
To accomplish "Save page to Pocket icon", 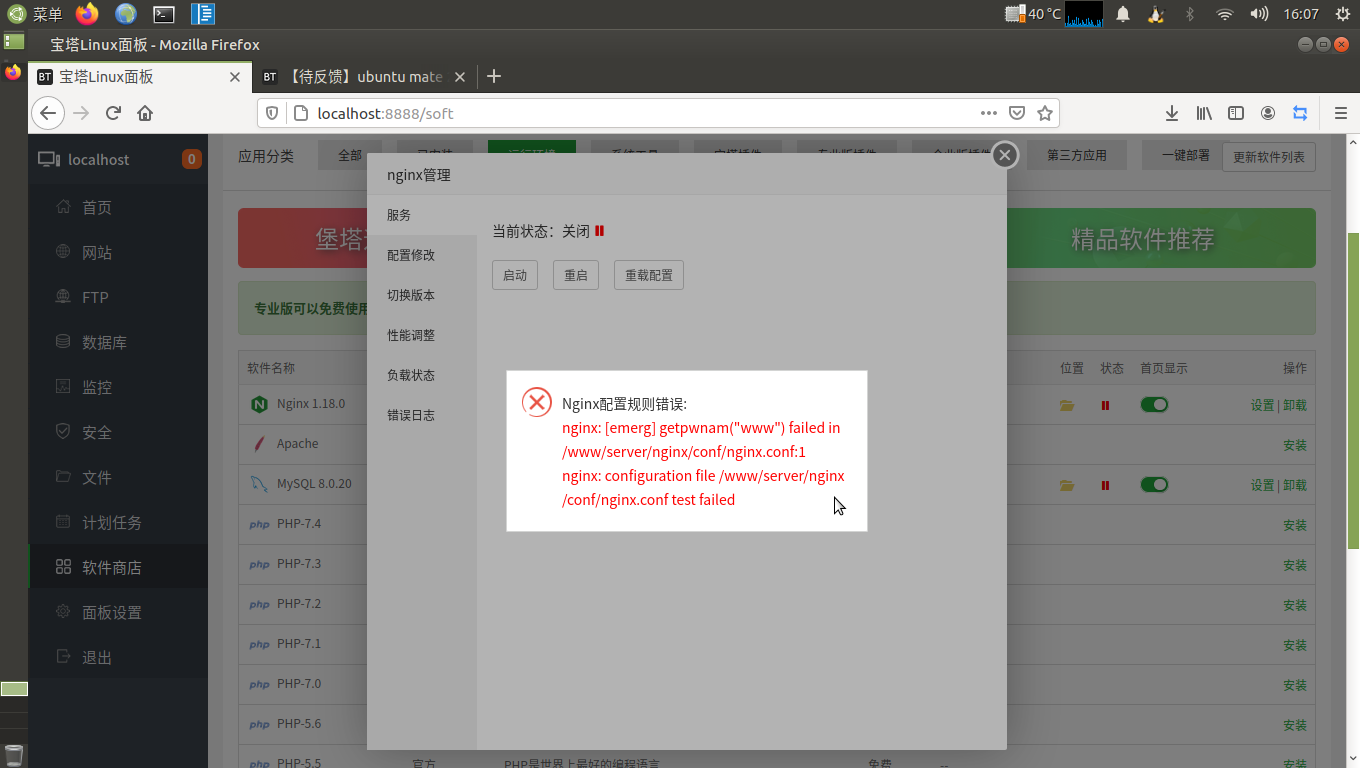I will (1017, 113).
